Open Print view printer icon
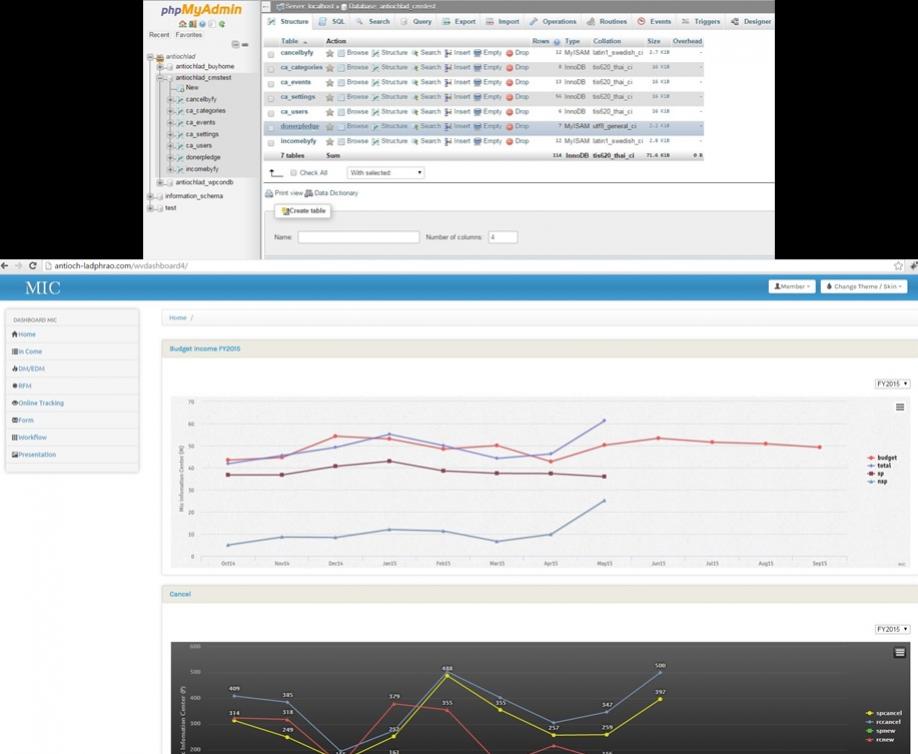Image resolution: width=918 pixels, height=754 pixels. [x=269, y=193]
